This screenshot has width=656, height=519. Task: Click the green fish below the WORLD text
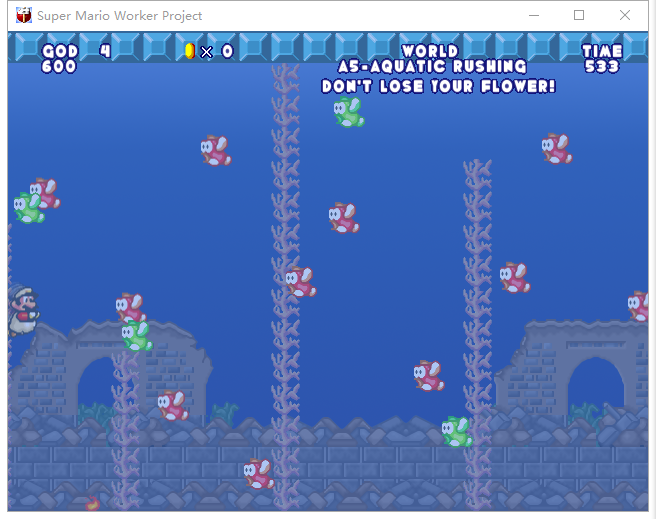[349, 112]
